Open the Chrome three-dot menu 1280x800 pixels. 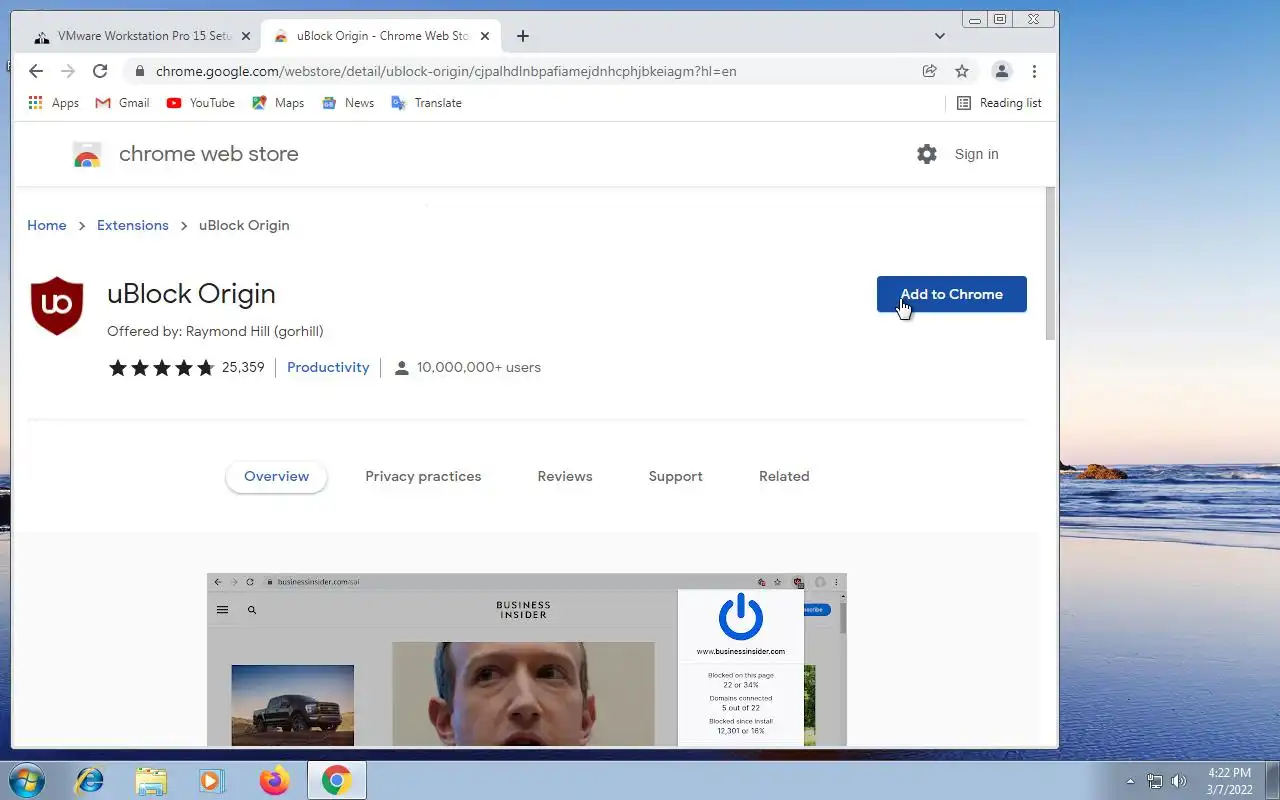1034,71
